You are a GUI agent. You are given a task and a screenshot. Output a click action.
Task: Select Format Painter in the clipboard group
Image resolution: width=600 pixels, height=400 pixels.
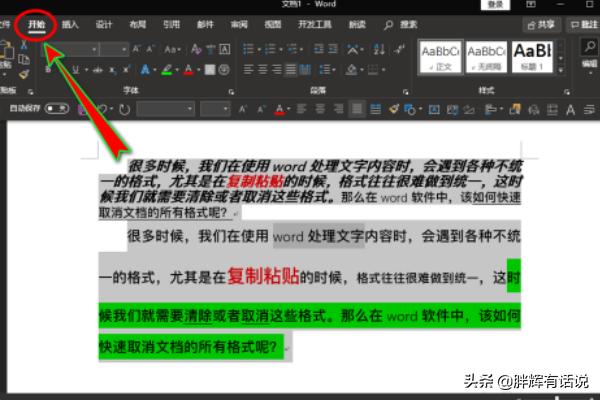point(24,73)
